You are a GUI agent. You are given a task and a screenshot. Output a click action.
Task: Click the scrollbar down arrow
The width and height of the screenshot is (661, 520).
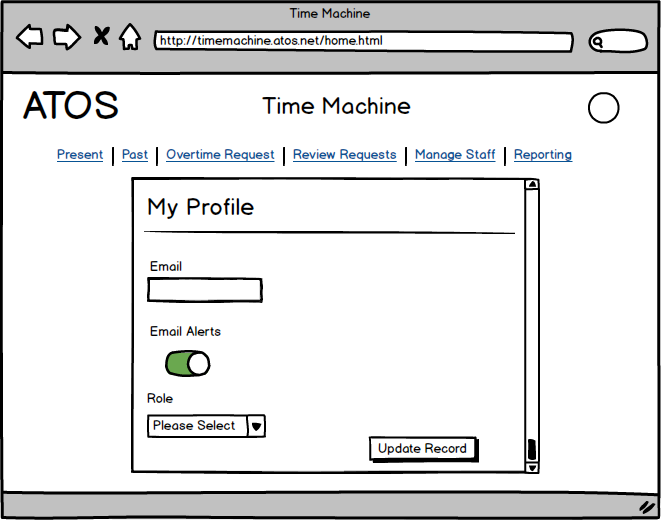[532, 467]
